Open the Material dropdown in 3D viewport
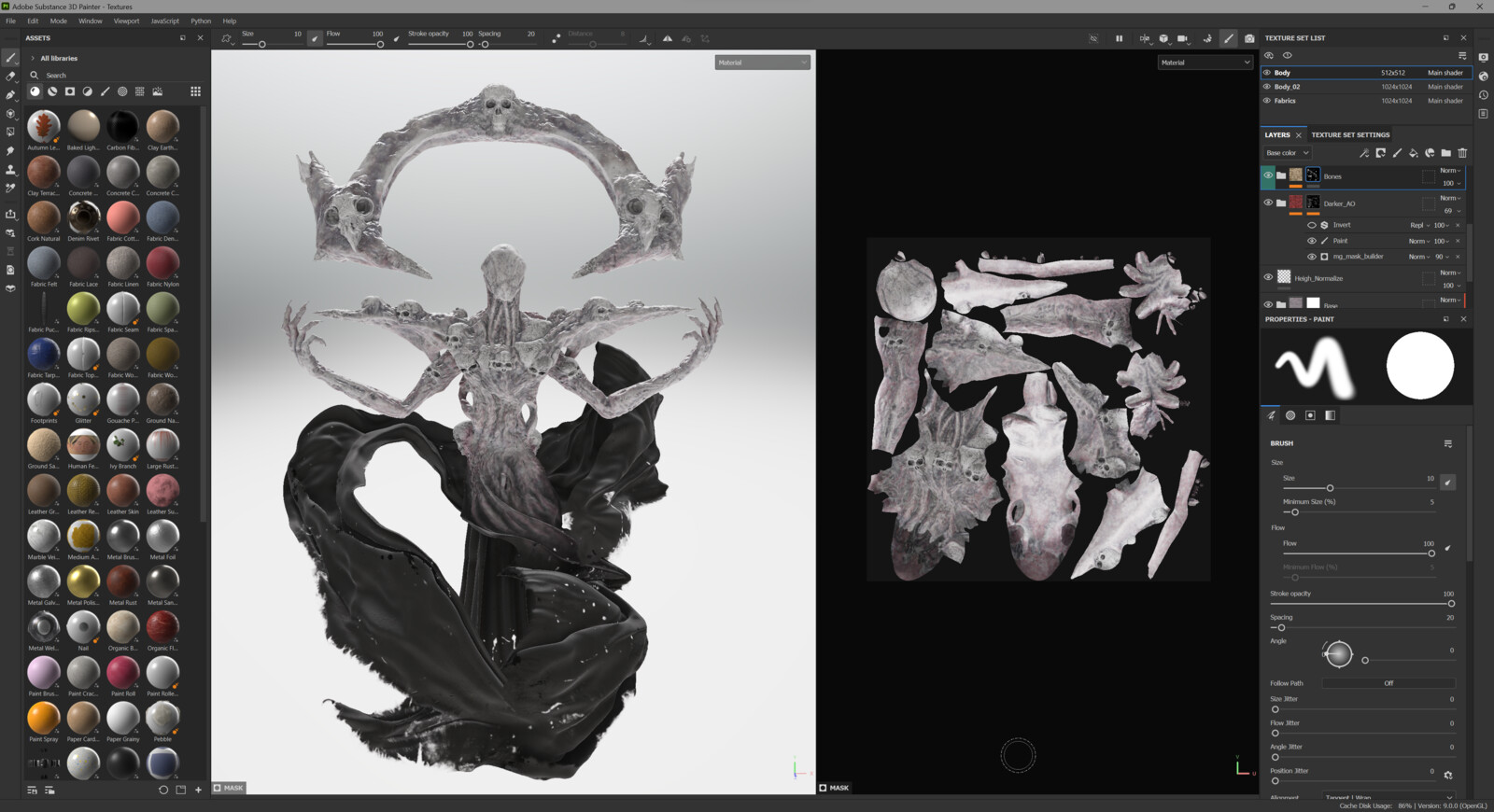Viewport: 1494px width, 812px height. [x=762, y=63]
